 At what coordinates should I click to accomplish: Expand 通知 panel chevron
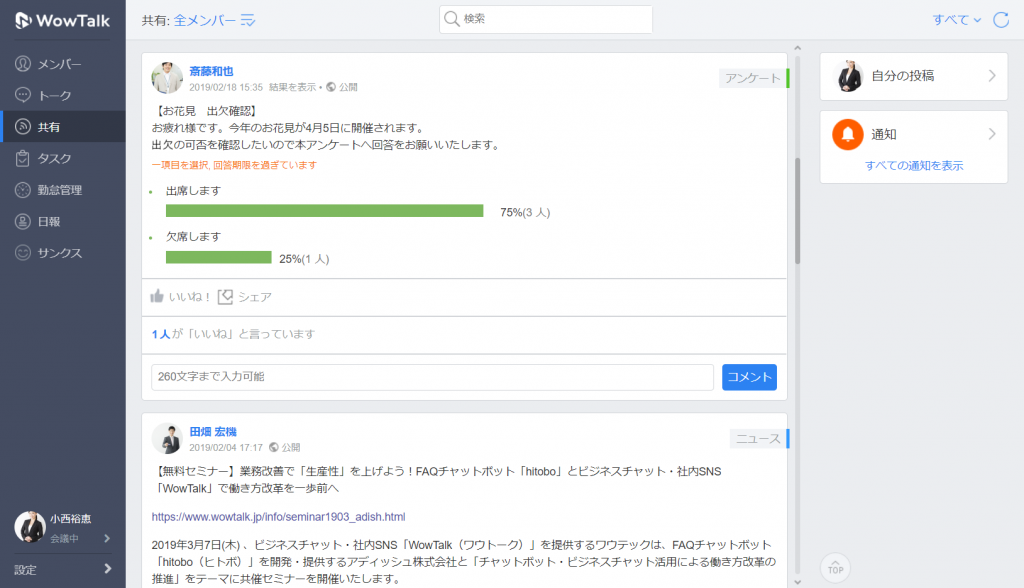click(x=992, y=134)
